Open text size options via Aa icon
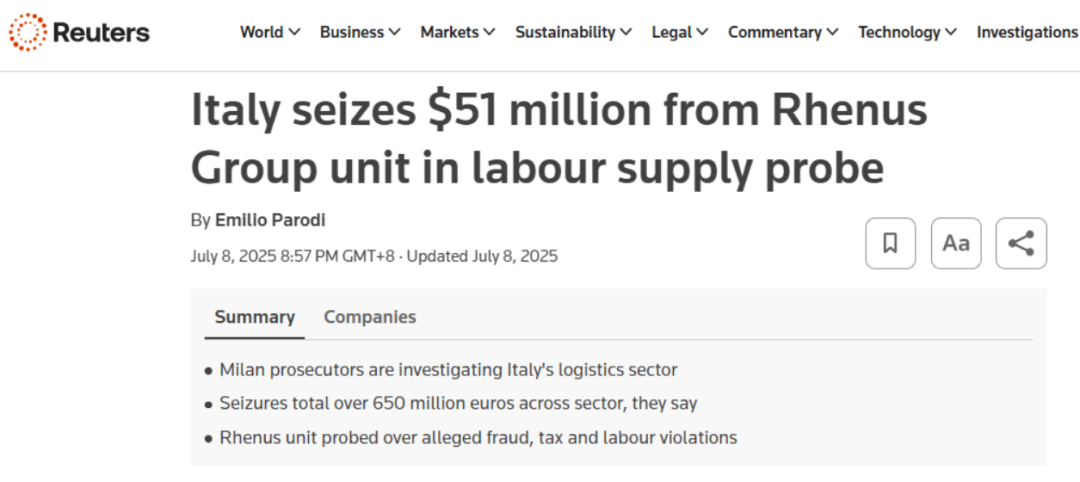 (956, 243)
